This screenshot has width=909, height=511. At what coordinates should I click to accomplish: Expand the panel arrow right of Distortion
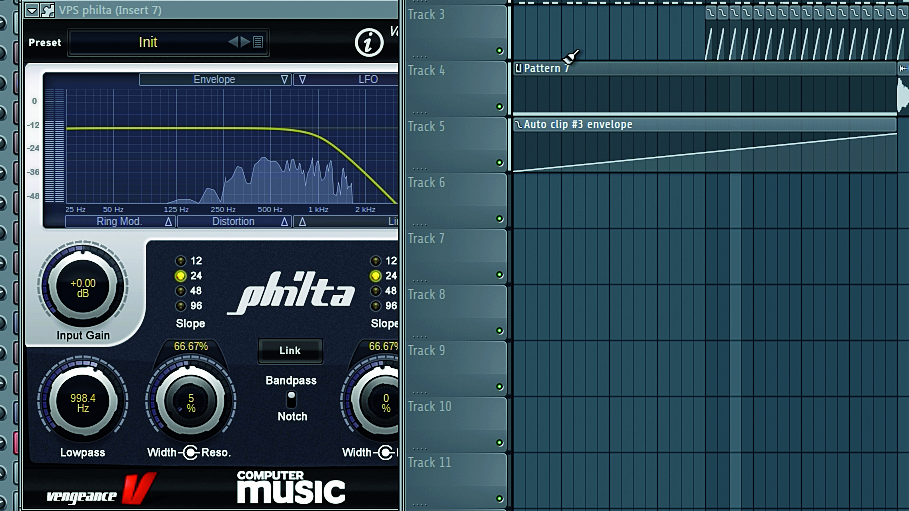pyautogui.click(x=302, y=222)
